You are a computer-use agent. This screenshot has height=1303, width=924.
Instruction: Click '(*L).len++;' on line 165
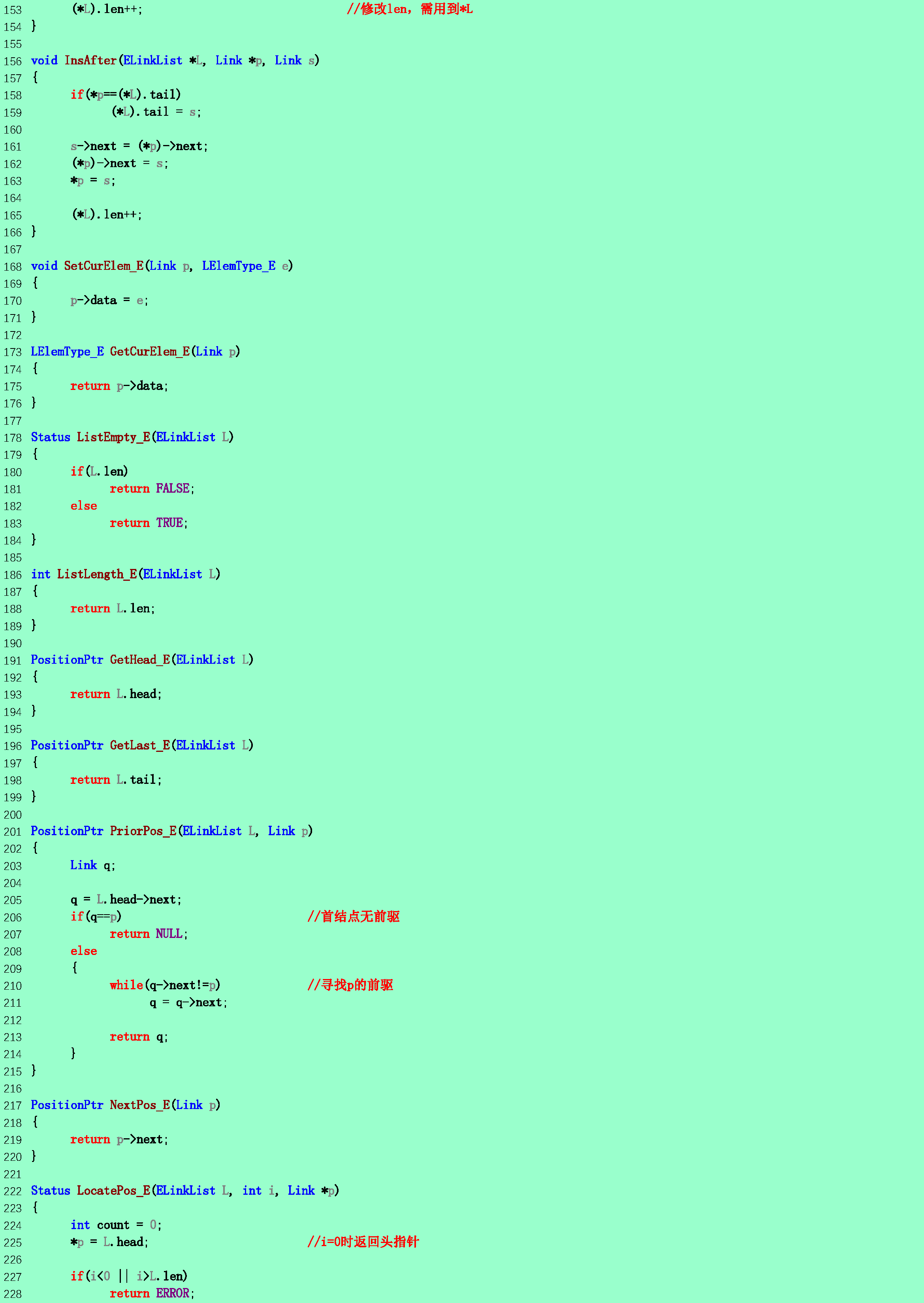click(106, 215)
